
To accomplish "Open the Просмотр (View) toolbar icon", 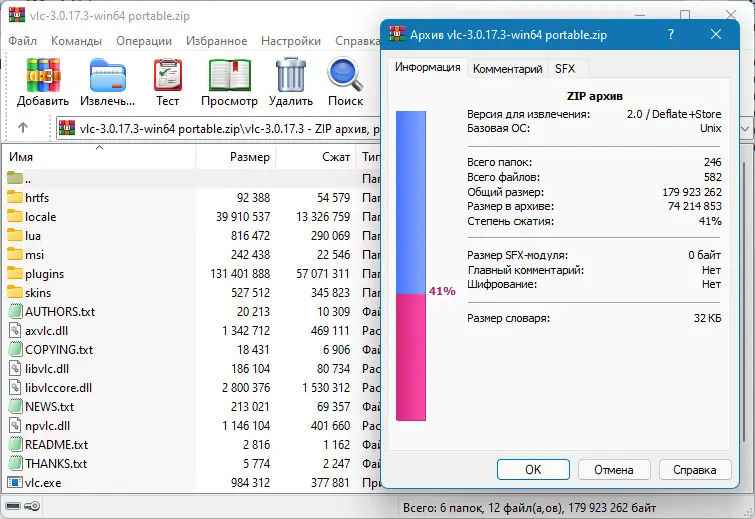I will (230, 75).
